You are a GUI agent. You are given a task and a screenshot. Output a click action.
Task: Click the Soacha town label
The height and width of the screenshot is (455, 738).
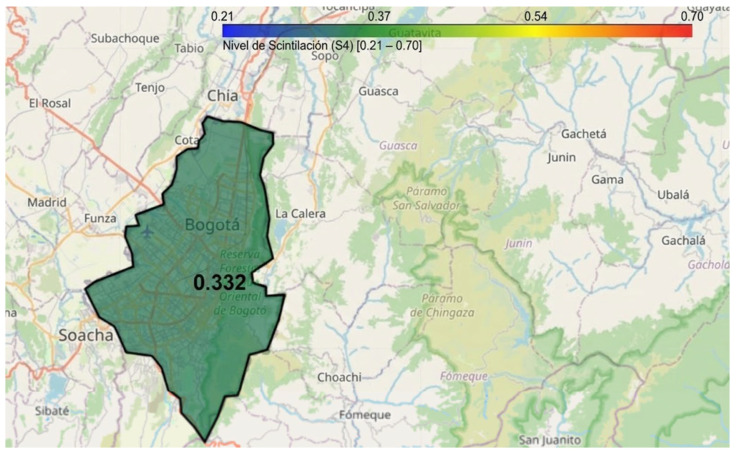click(x=86, y=335)
